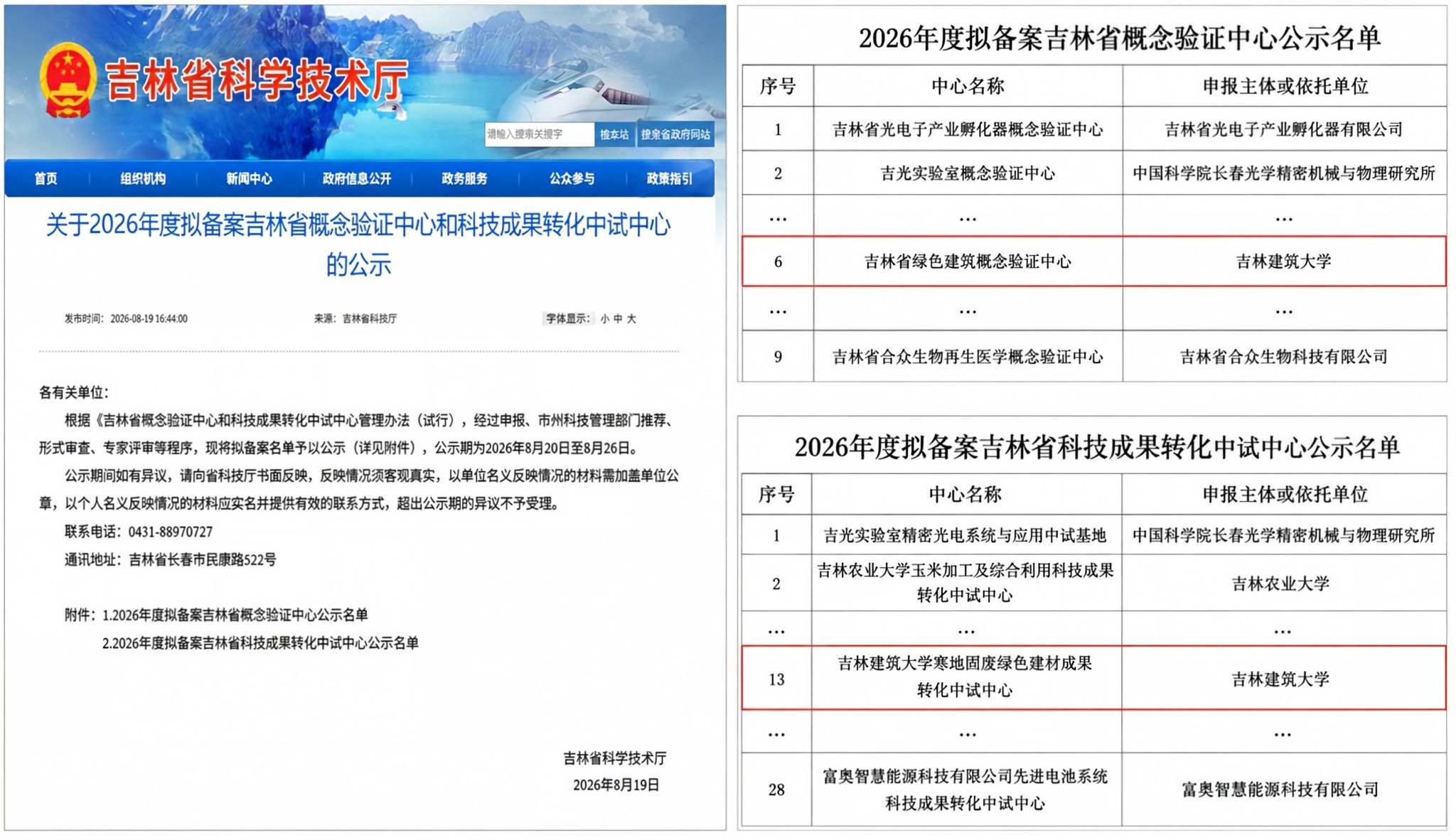1456x840 pixels.
Task: Click the publish time 2026-08-19 16:44:00
Action: tap(149, 319)
